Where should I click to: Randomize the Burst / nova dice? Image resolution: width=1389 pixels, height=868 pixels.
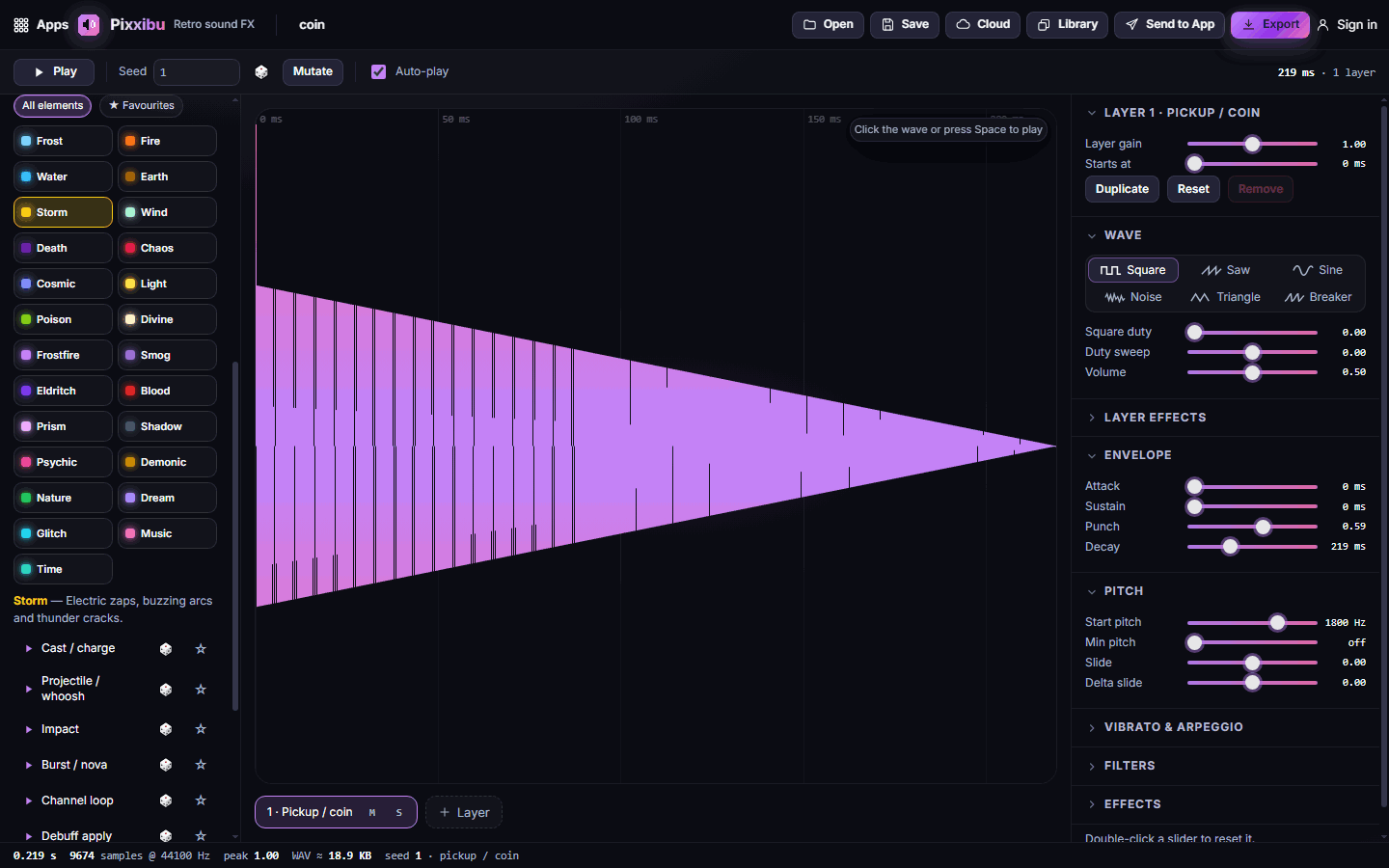pos(166,765)
